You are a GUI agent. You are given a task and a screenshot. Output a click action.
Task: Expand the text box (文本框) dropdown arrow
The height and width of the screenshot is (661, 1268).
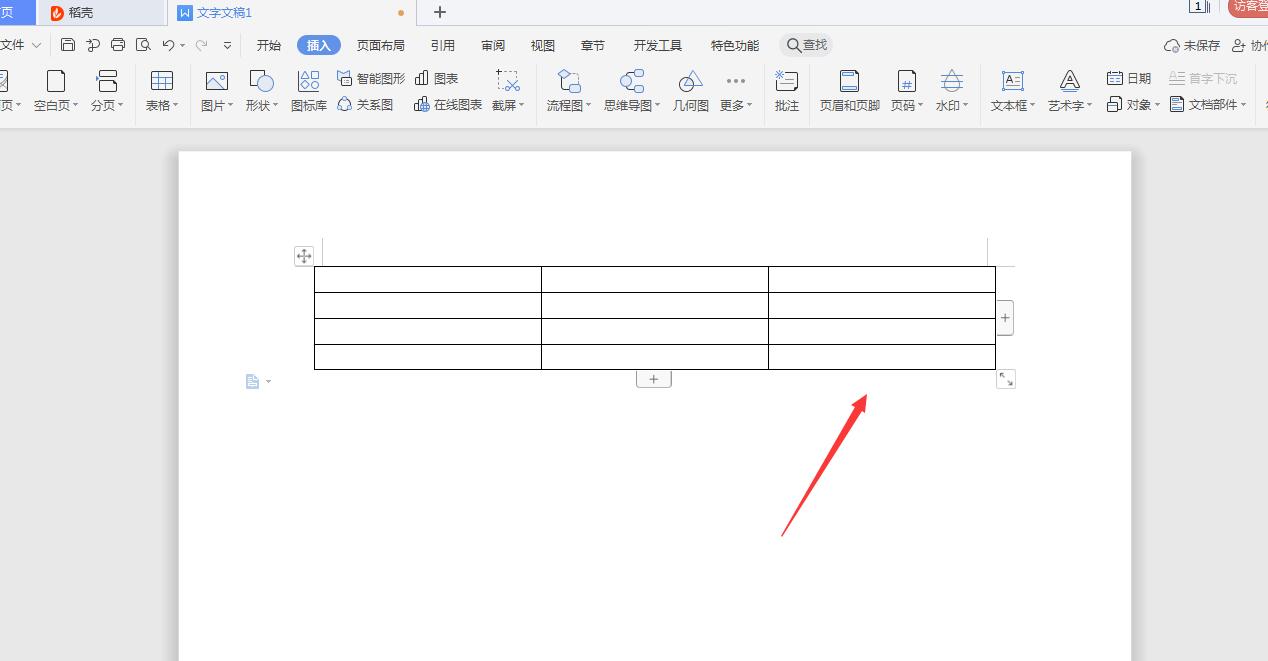1033,106
